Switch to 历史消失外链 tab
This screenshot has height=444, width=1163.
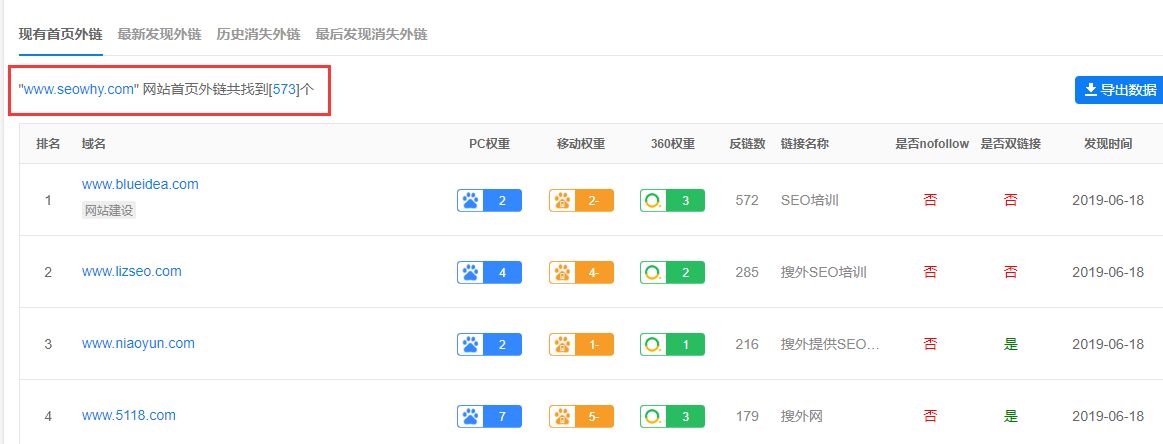tap(258, 34)
